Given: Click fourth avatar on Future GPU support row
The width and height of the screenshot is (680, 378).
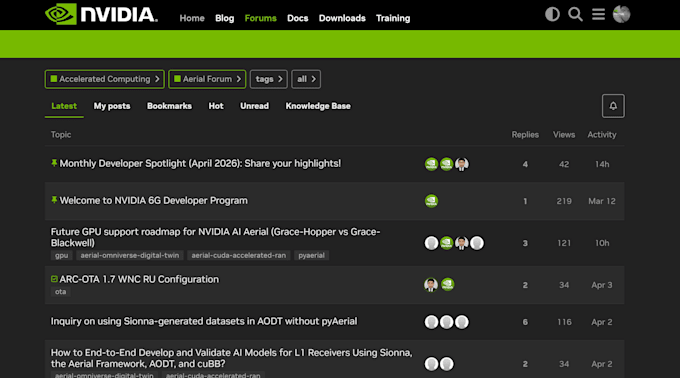Looking at the screenshot, I should (477, 243).
